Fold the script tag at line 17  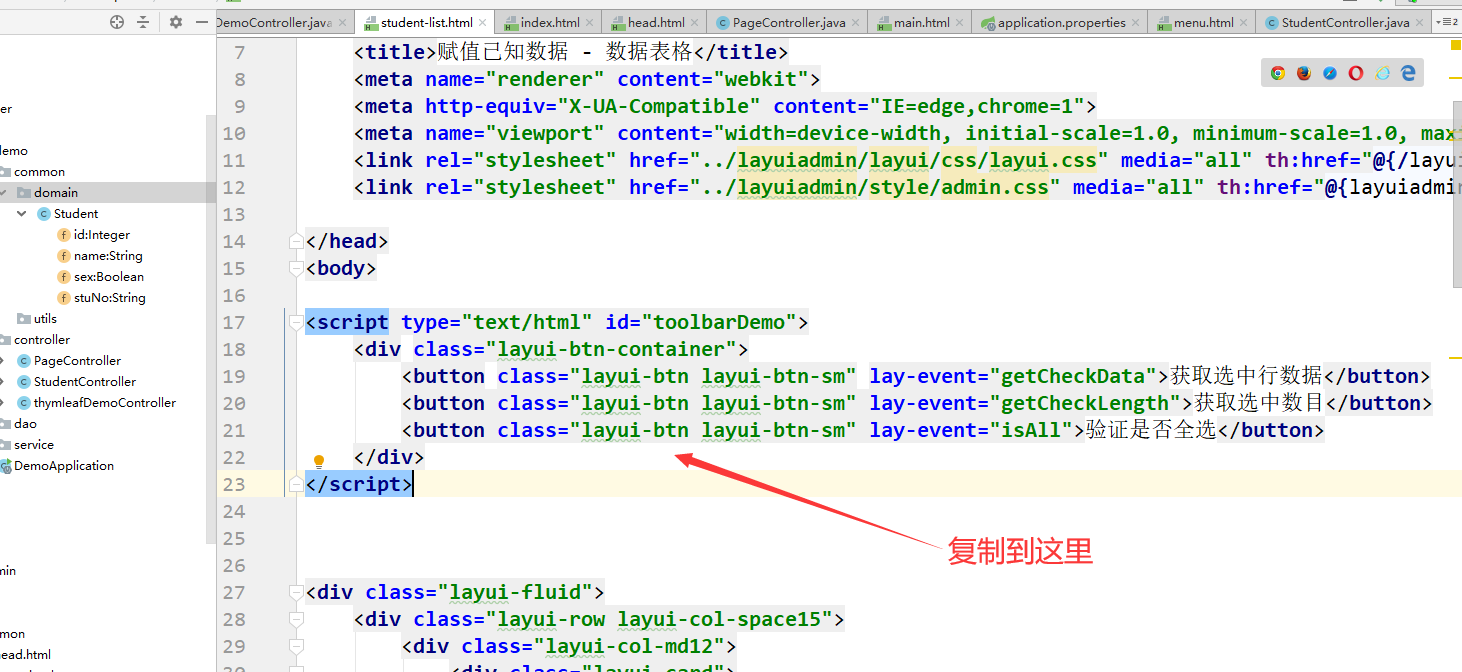pos(295,323)
